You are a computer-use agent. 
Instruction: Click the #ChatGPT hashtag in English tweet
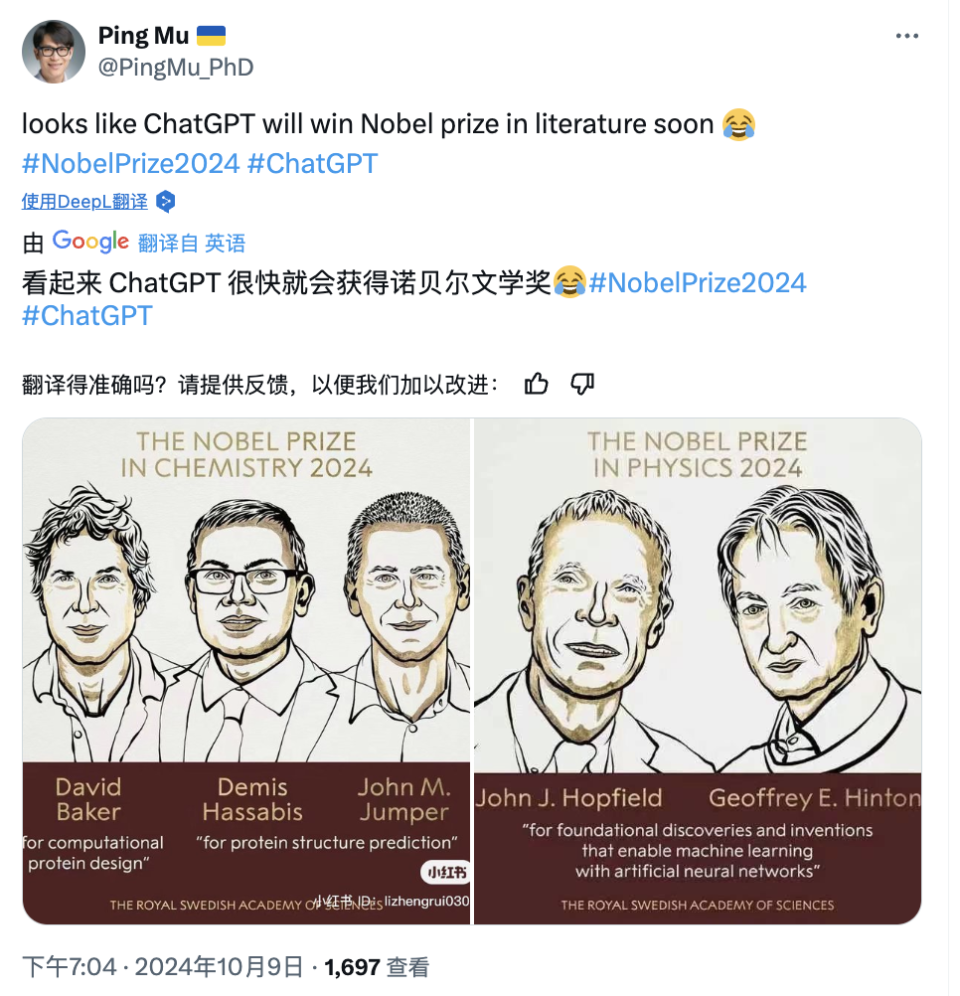pyautogui.click(x=312, y=164)
